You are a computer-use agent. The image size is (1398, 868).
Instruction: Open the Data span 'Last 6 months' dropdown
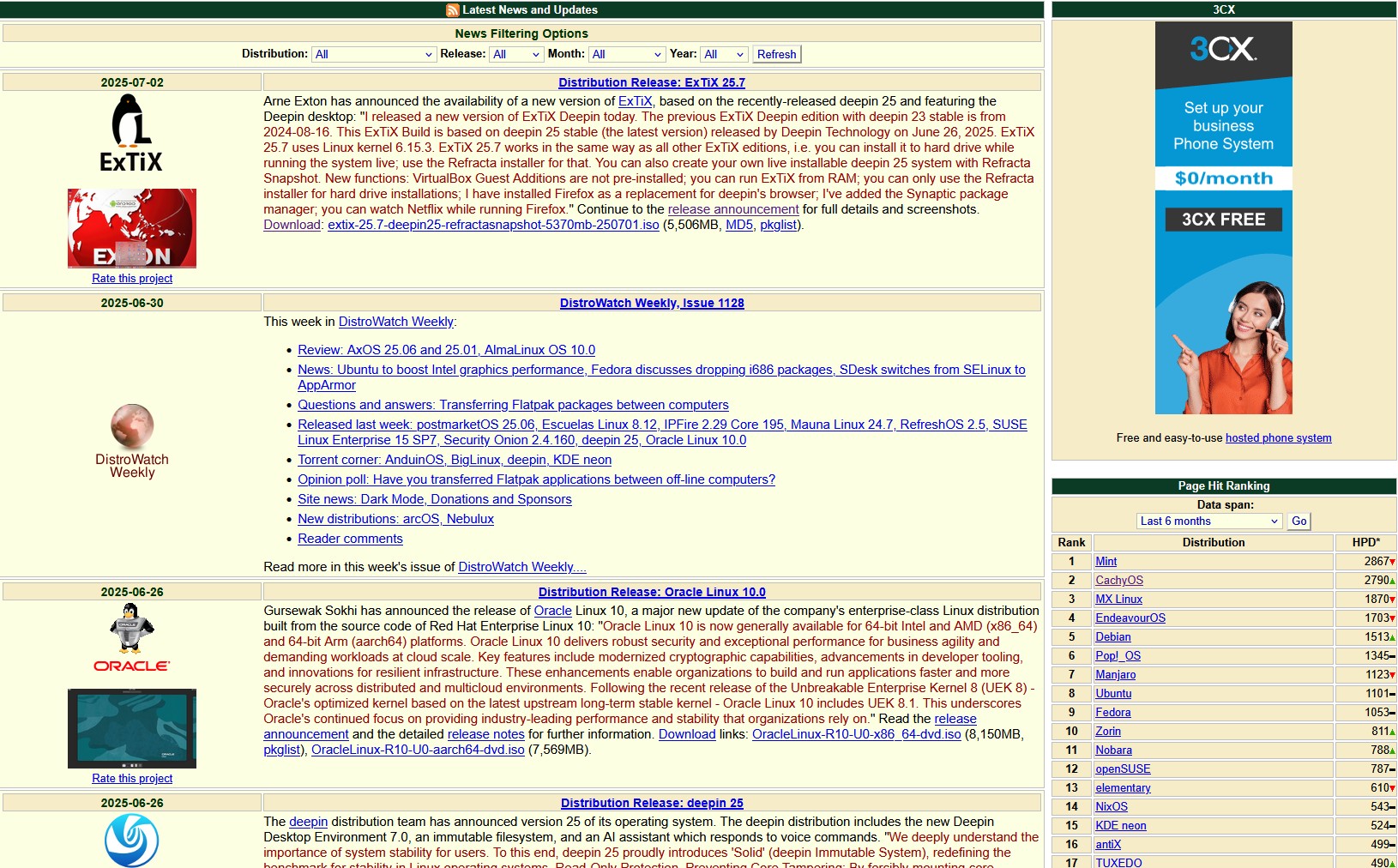pos(1209,521)
